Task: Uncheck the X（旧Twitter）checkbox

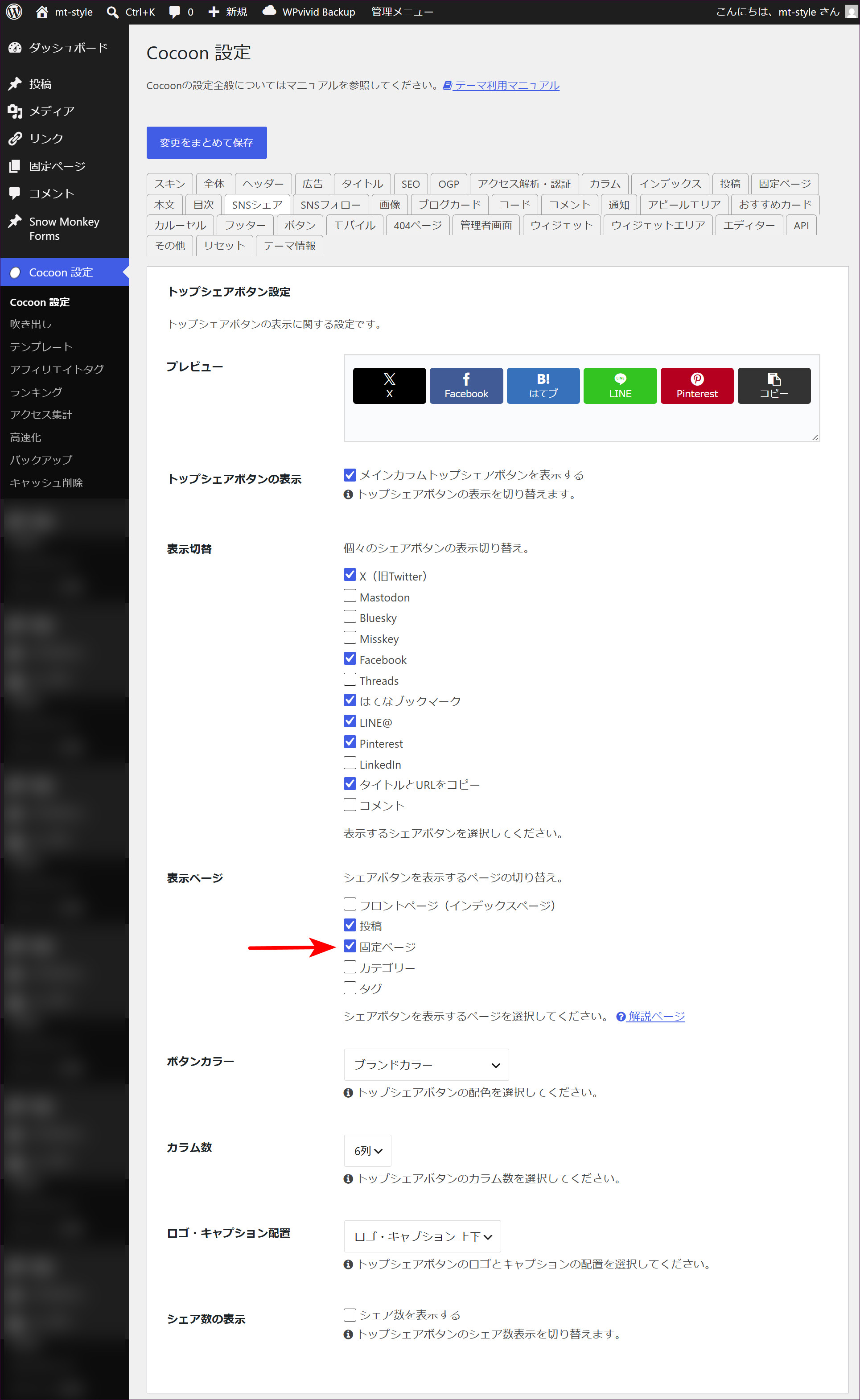Action: tap(350, 575)
